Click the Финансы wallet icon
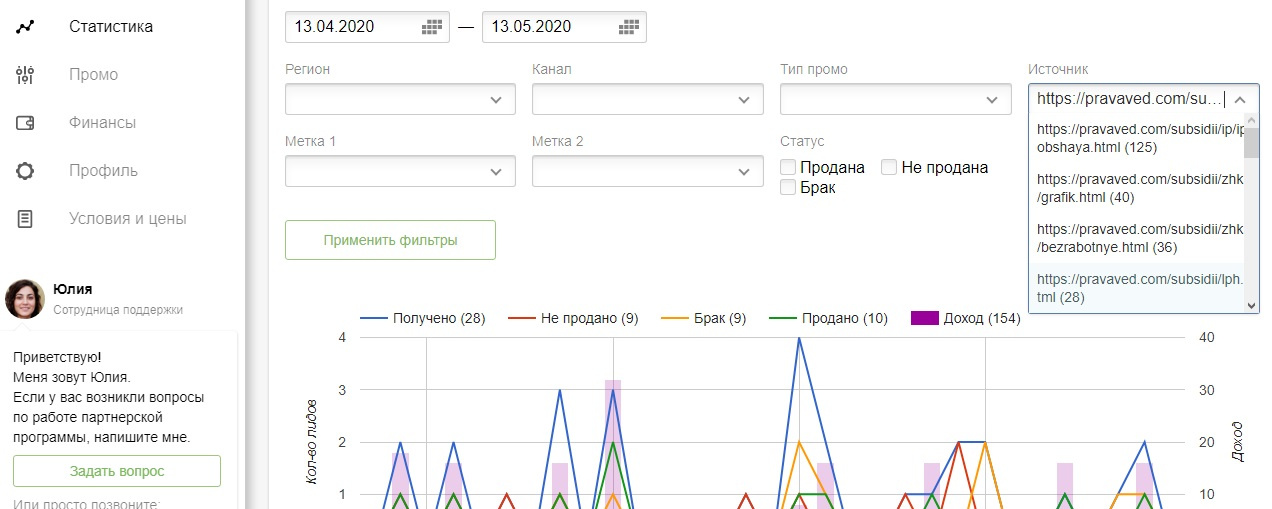Viewport: 1272px width, 509px height. pyautogui.click(x=26, y=123)
